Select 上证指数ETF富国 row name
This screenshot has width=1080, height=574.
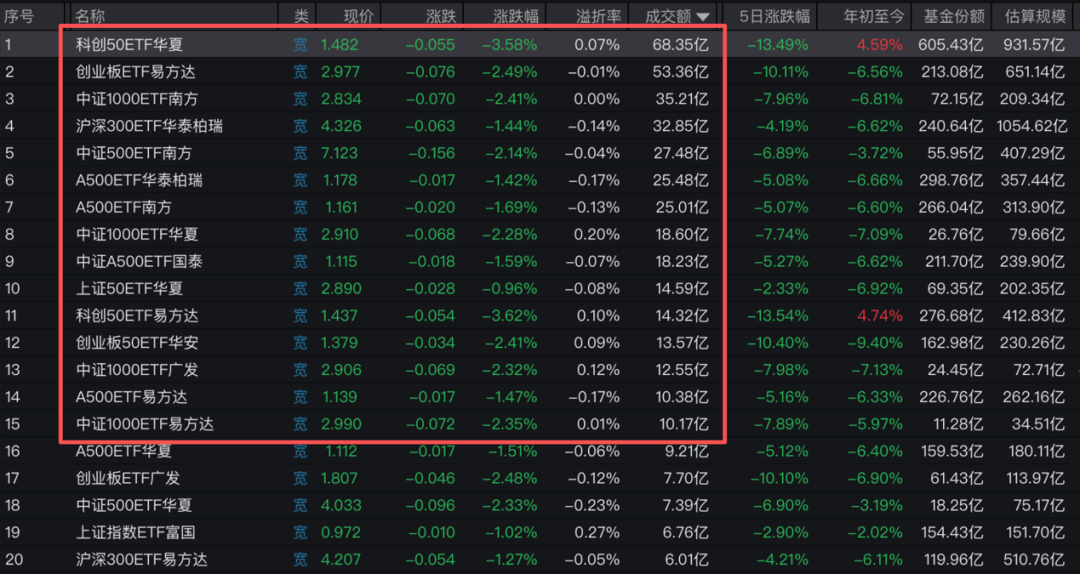pyautogui.click(x=136, y=533)
